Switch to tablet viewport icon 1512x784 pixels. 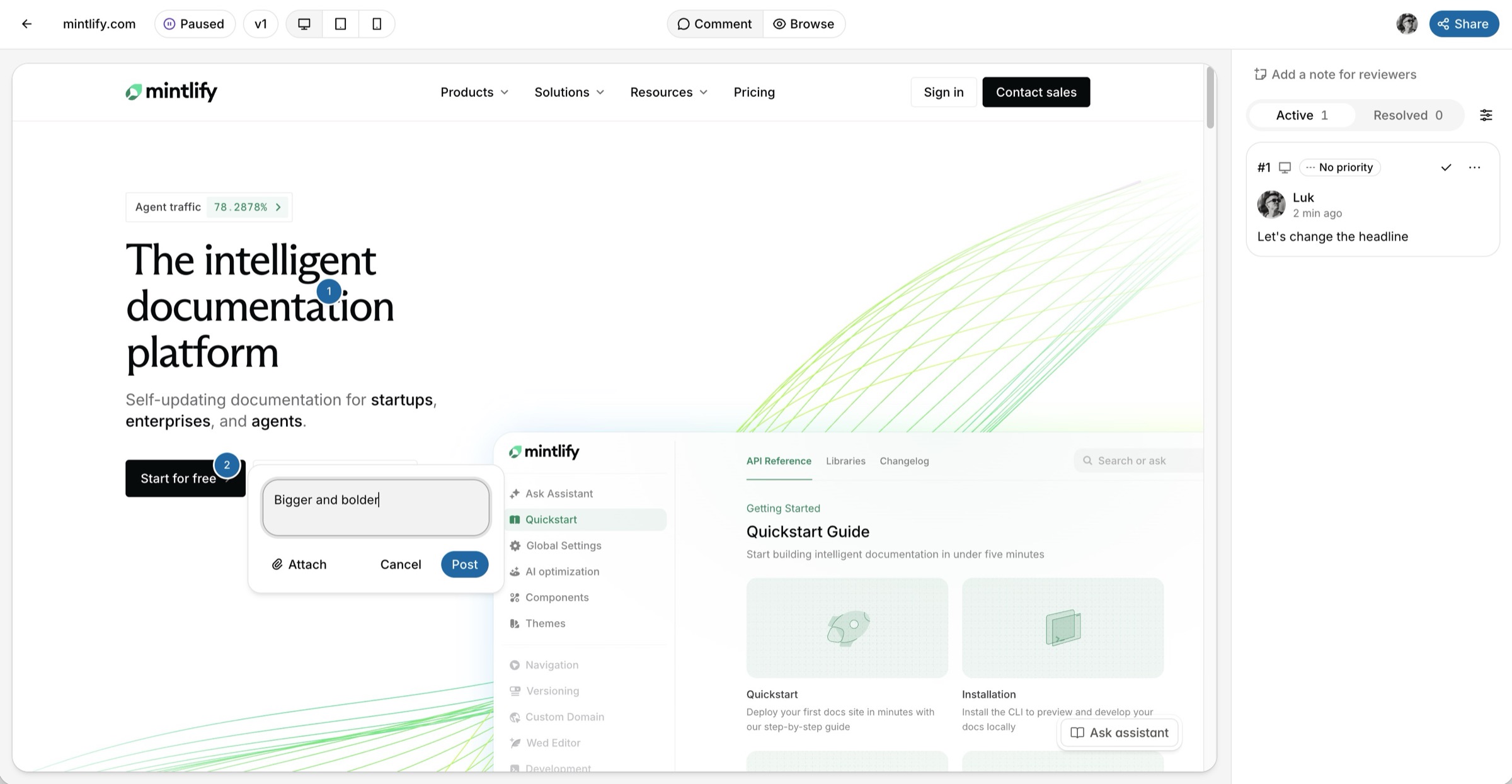340,24
